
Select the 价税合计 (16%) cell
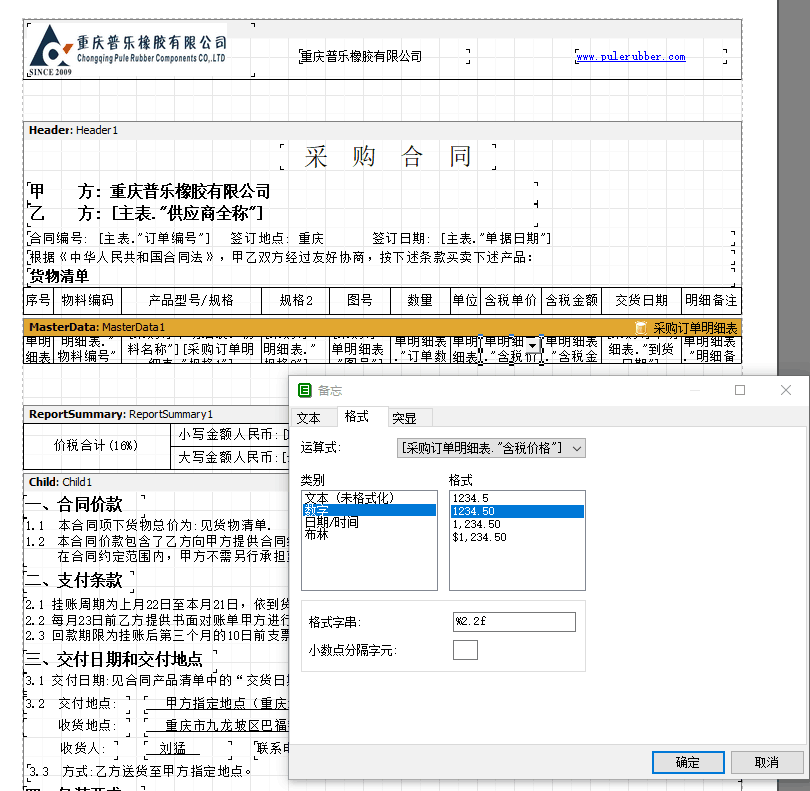(x=97, y=446)
